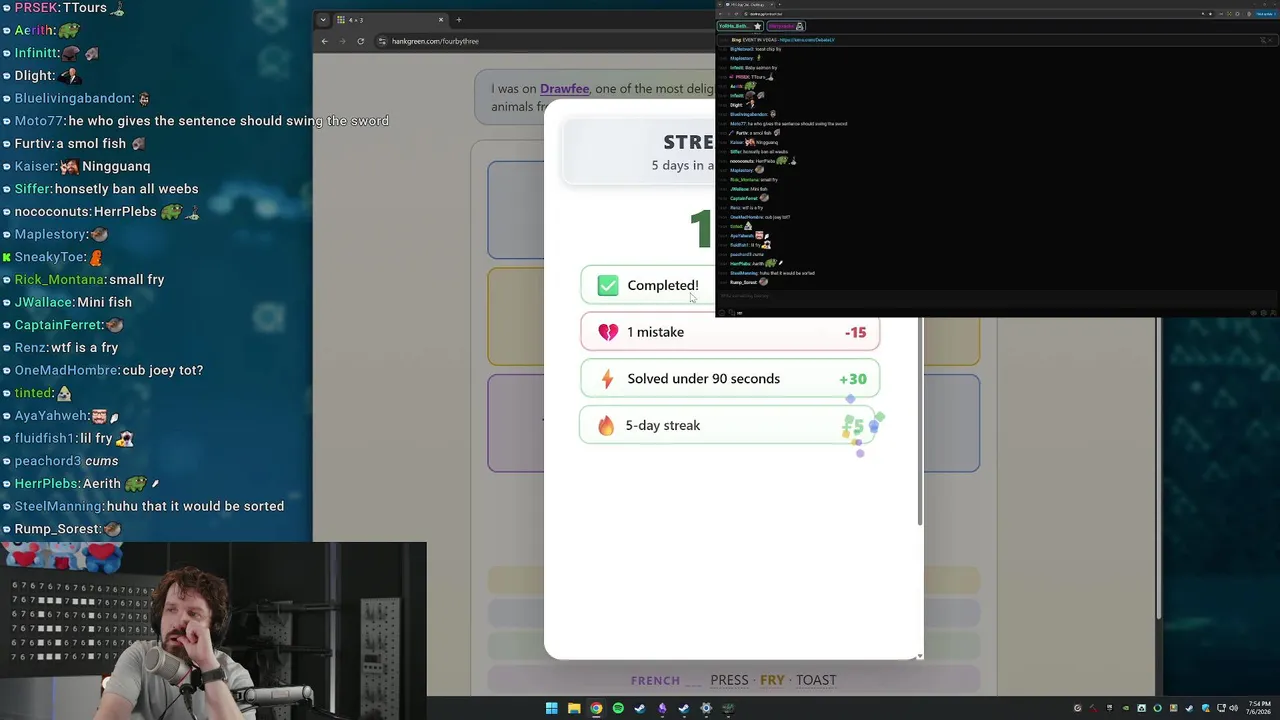Open the taskbar clock showing 7:54 PM

pos(1259,708)
